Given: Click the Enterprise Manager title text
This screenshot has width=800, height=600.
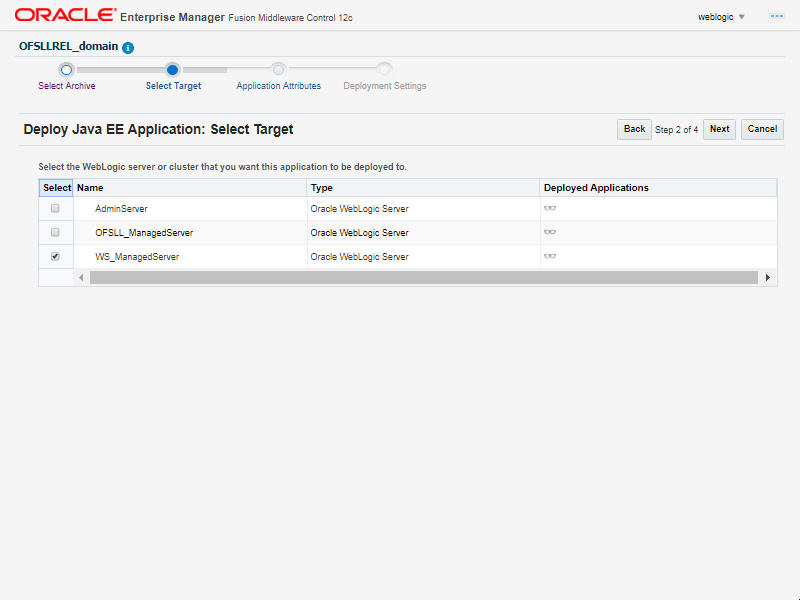Looking at the screenshot, I should 172,17.
